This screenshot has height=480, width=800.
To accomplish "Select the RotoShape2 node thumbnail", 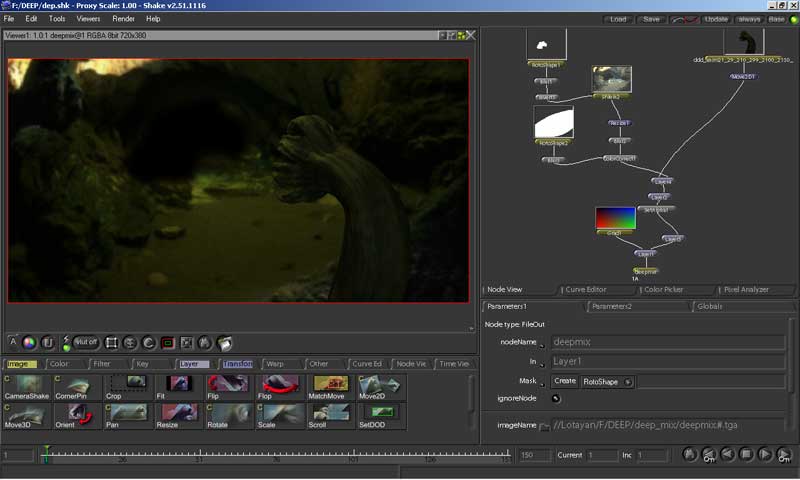I will 554,122.
